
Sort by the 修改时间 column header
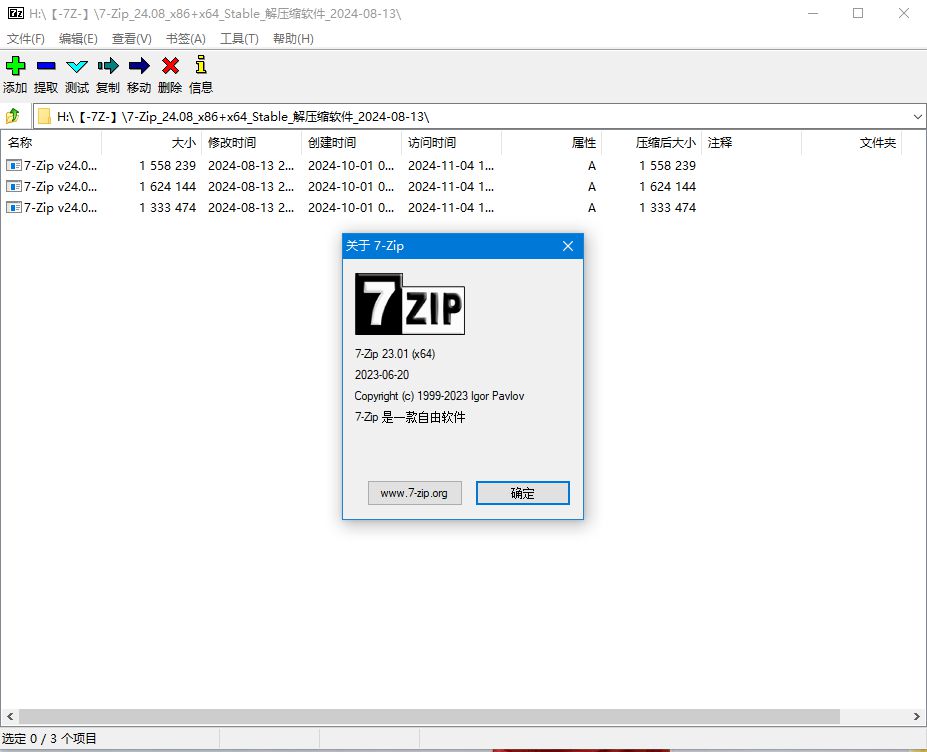(252, 142)
